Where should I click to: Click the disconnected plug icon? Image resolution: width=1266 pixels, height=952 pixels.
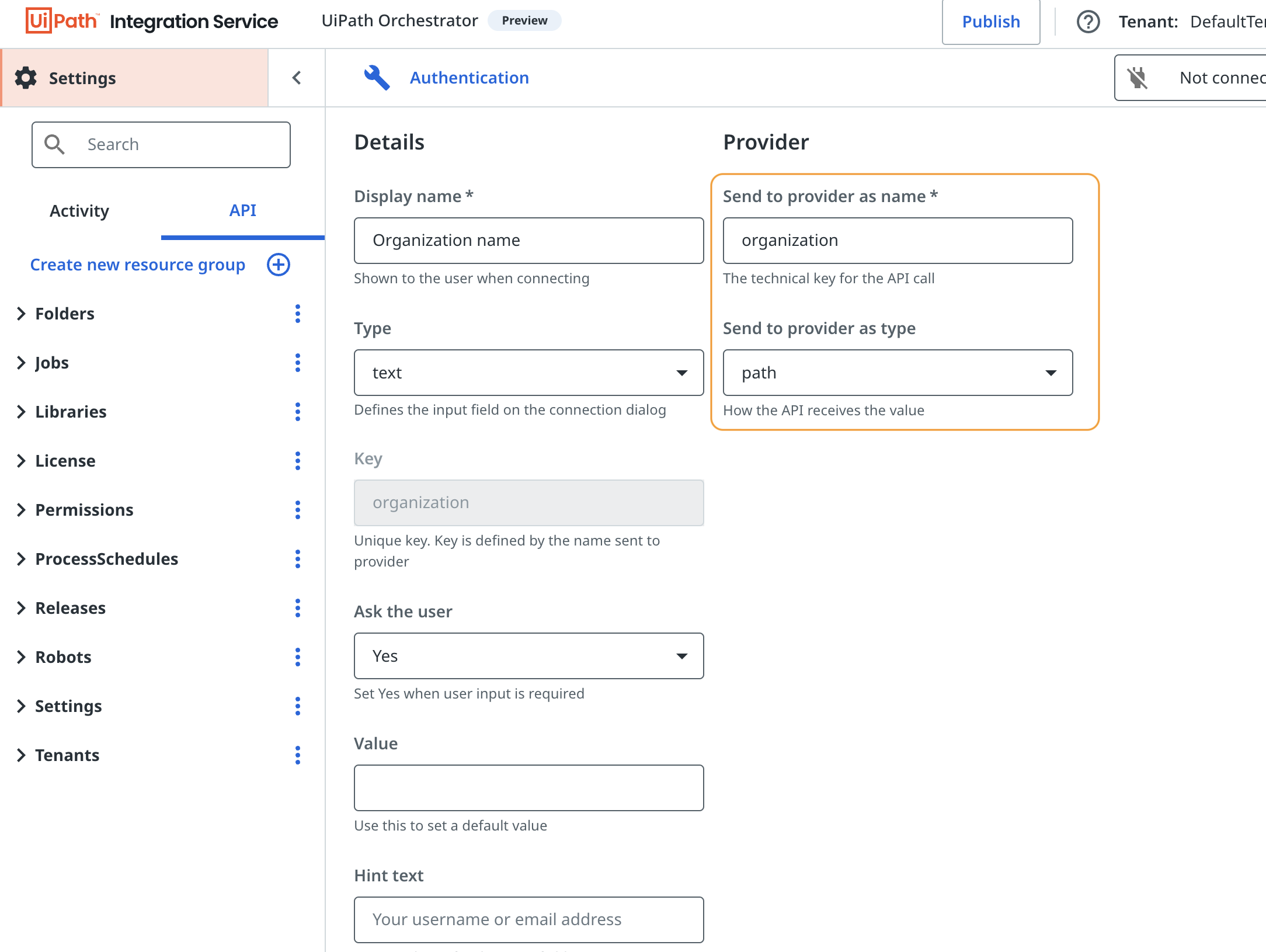(x=1138, y=78)
